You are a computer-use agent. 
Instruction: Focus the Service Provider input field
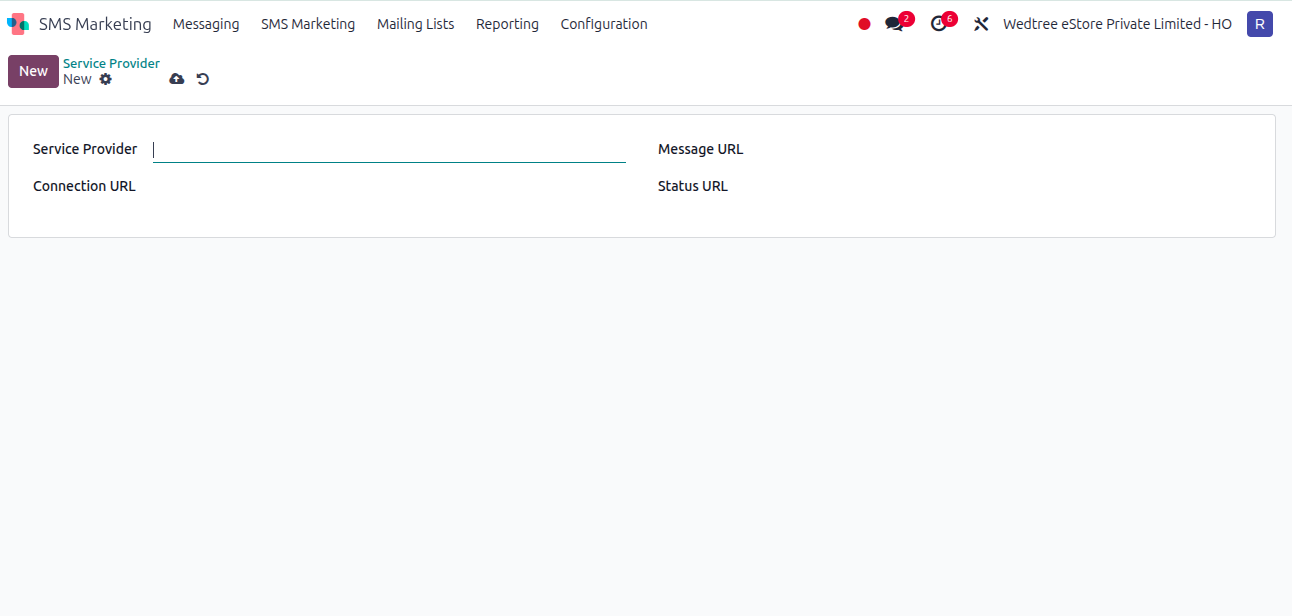click(390, 149)
